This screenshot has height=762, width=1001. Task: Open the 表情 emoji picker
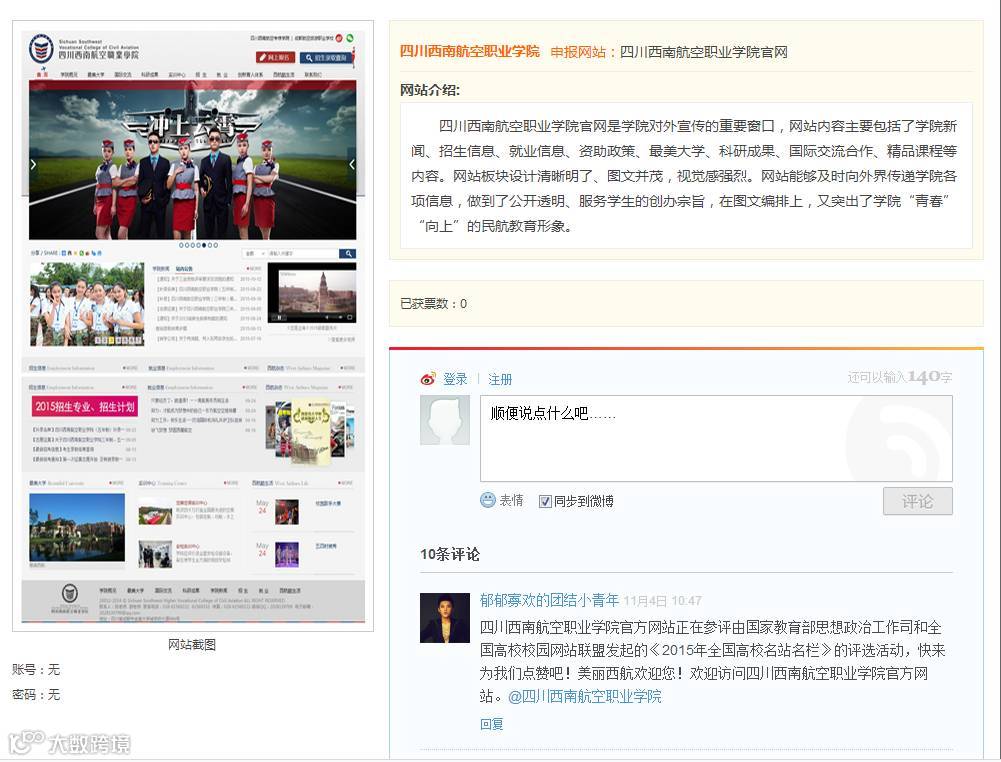point(502,501)
